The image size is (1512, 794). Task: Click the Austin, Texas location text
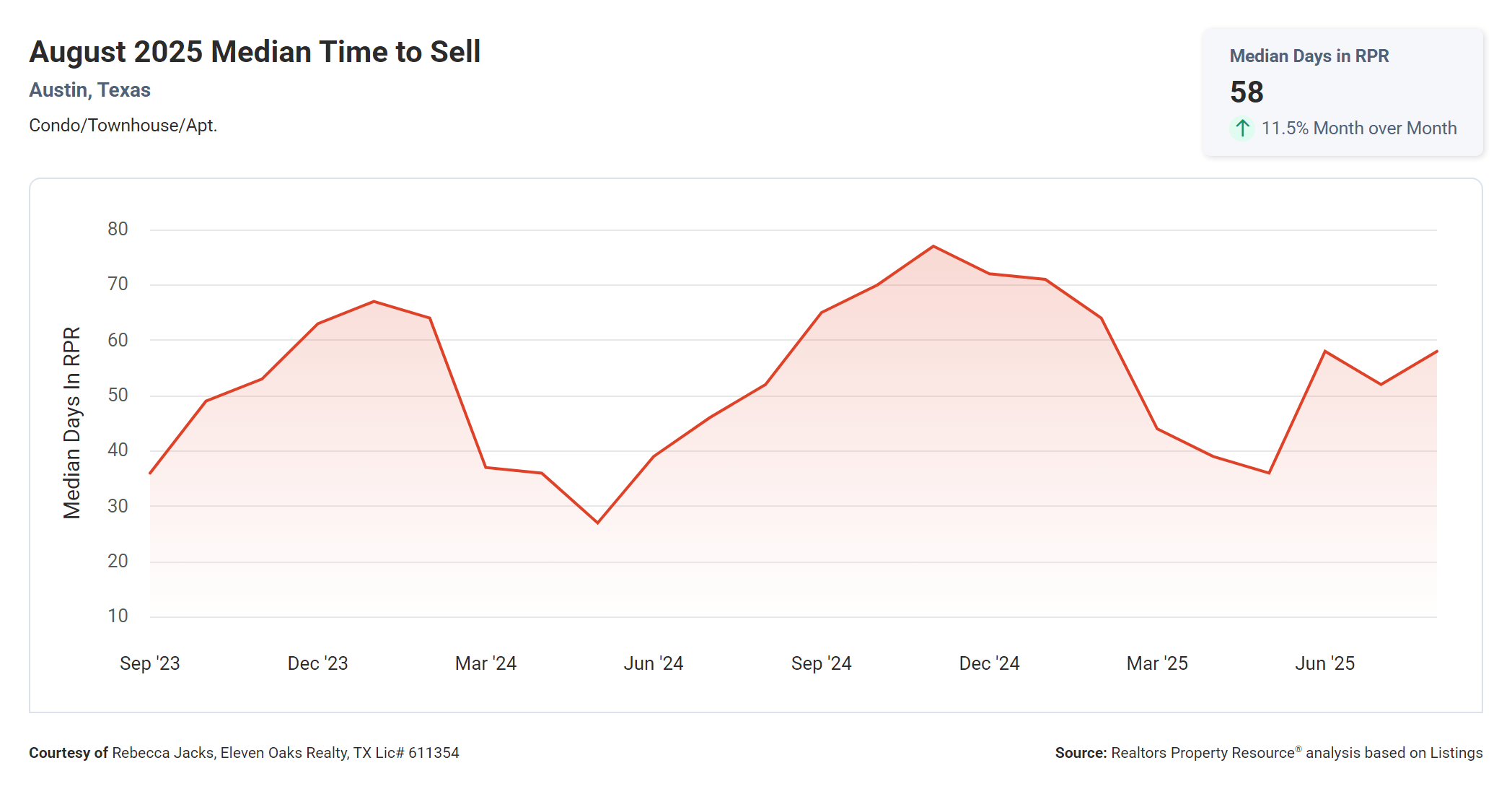pyautogui.click(x=89, y=90)
